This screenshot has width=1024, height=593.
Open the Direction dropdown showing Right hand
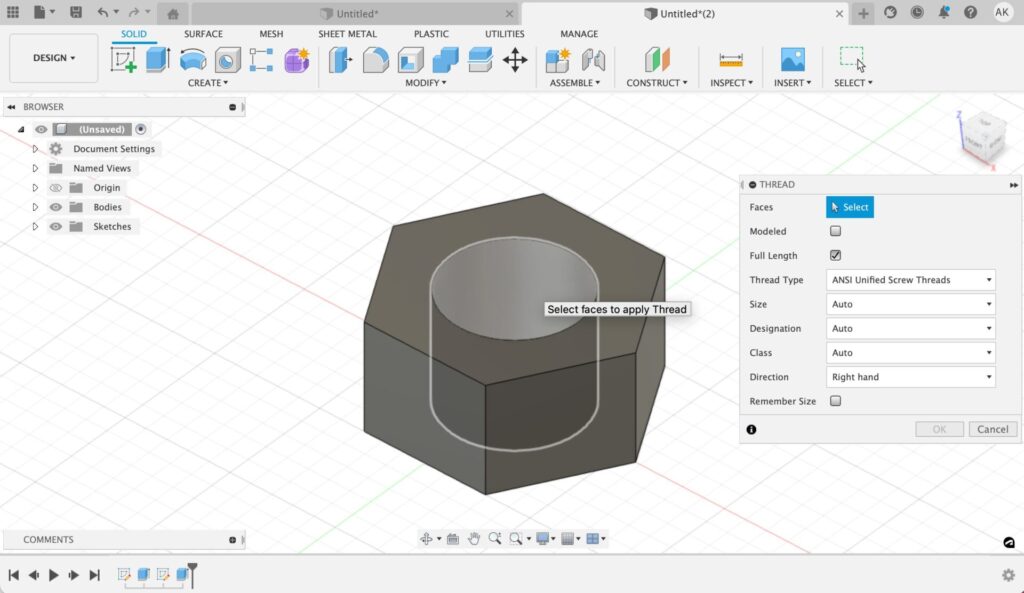(910, 377)
